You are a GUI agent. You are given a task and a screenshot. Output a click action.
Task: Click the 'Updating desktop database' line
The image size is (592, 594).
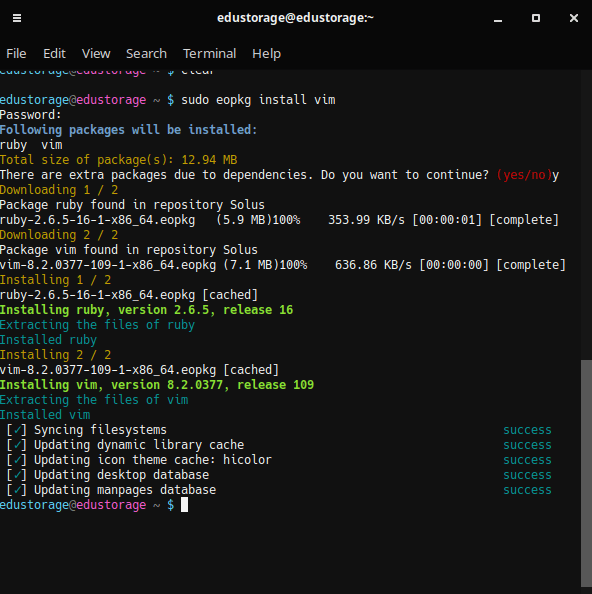(122, 475)
